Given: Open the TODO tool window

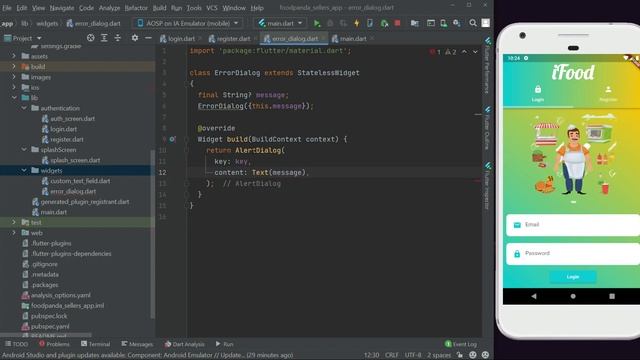Looking at the screenshot, I should [16, 344].
